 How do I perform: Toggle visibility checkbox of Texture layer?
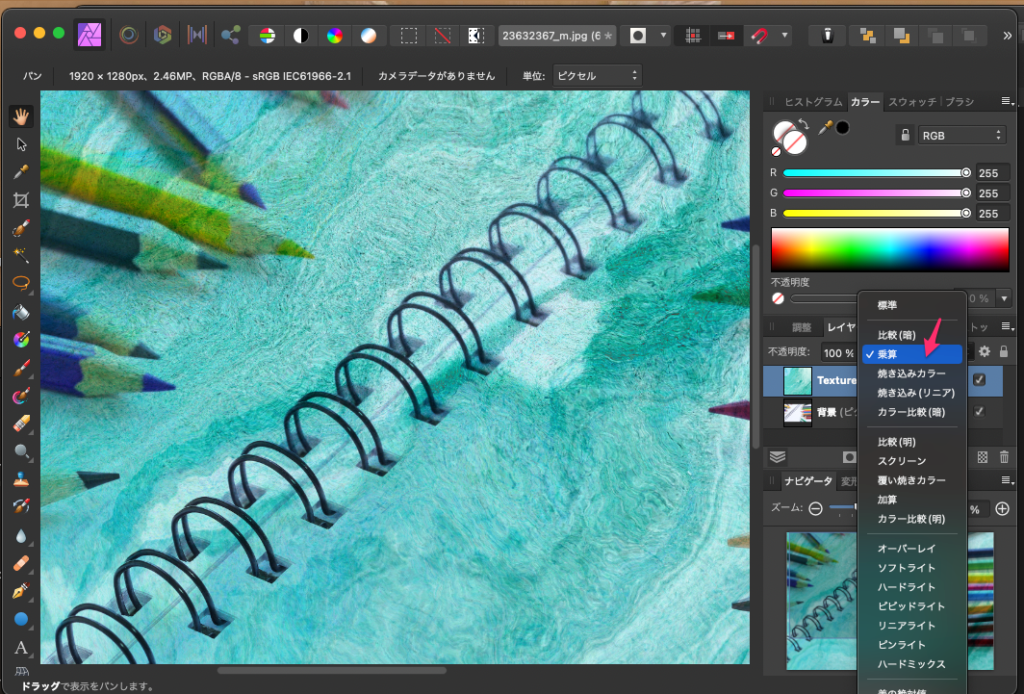[x=980, y=380]
